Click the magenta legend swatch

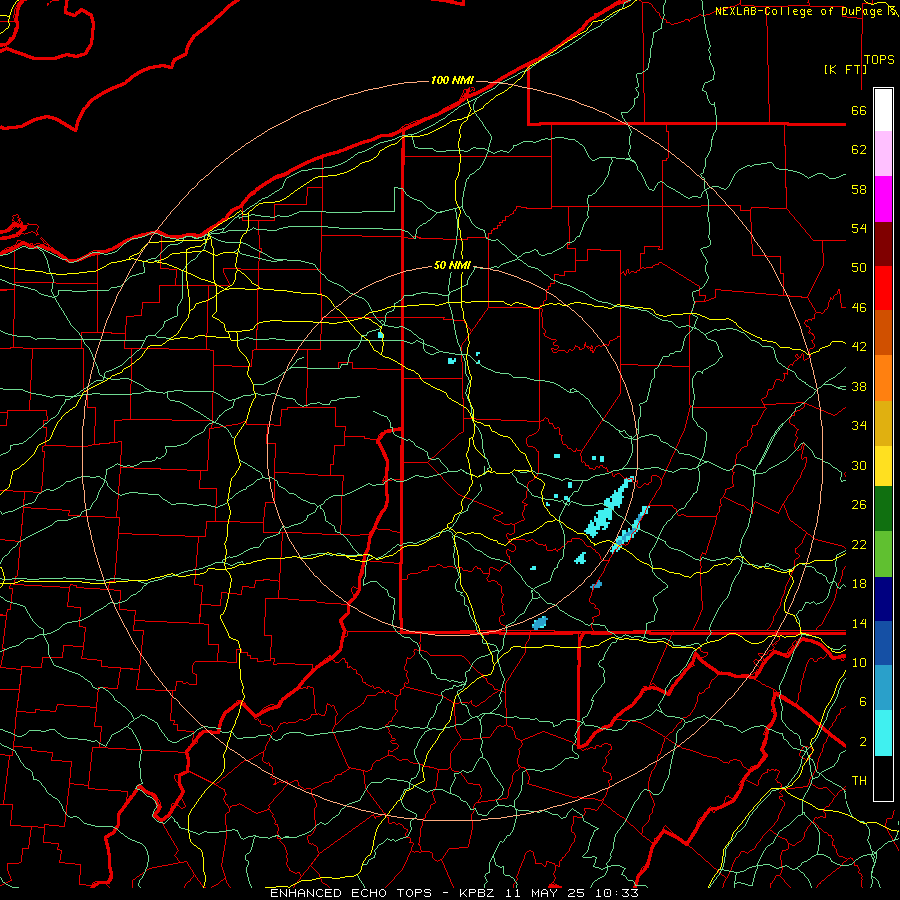coord(883,199)
